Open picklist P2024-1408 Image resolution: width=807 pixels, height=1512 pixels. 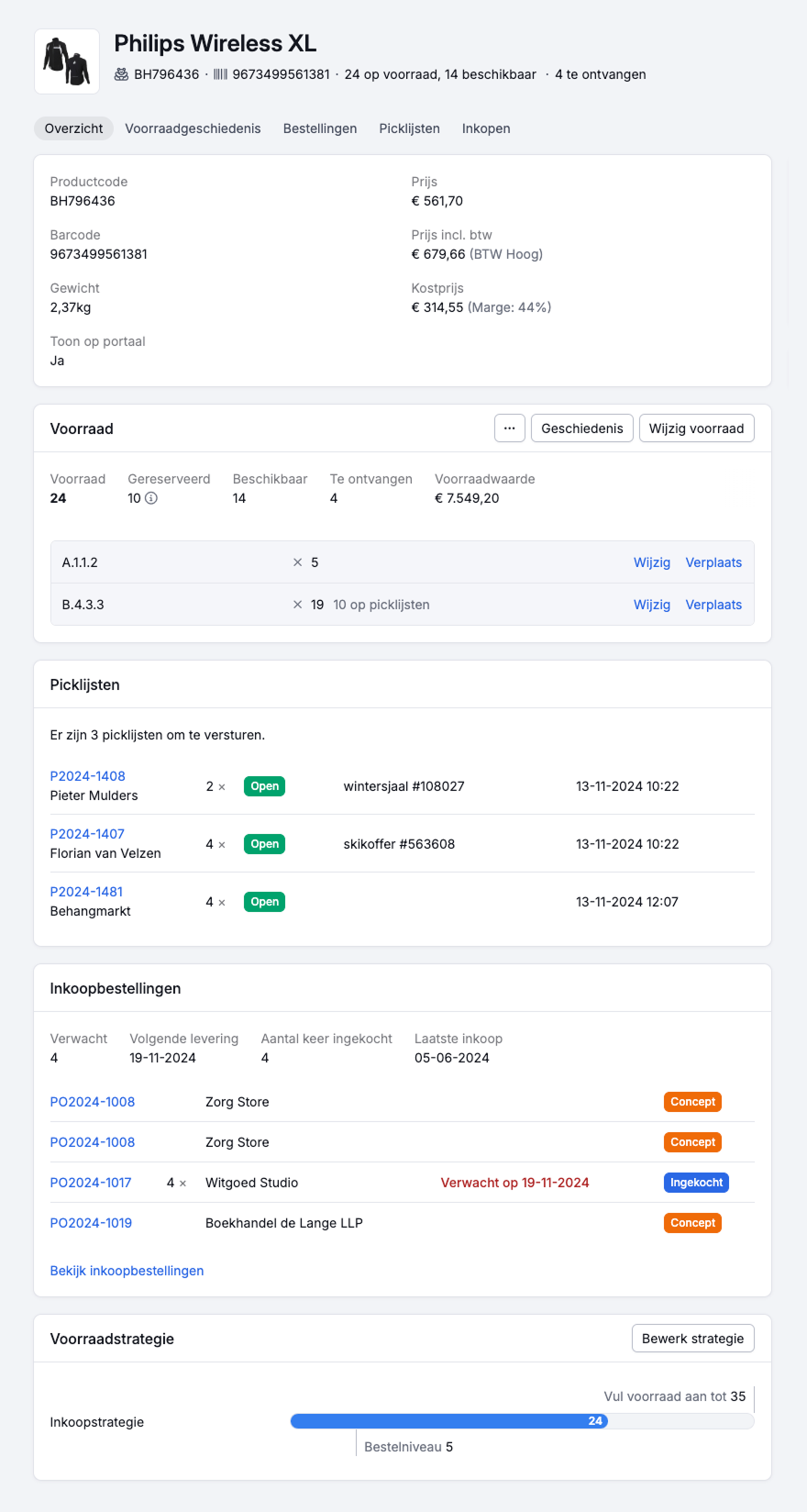pos(88,776)
